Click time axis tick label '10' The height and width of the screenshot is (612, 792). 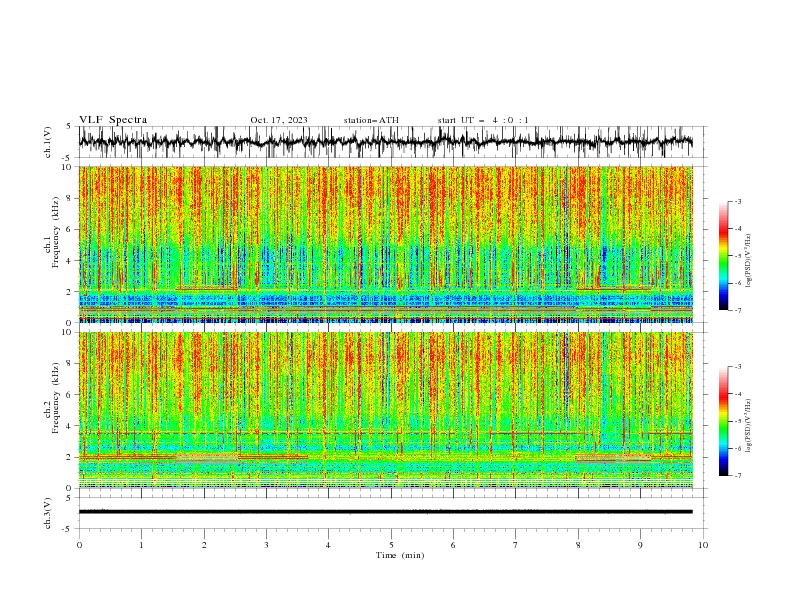703,545
